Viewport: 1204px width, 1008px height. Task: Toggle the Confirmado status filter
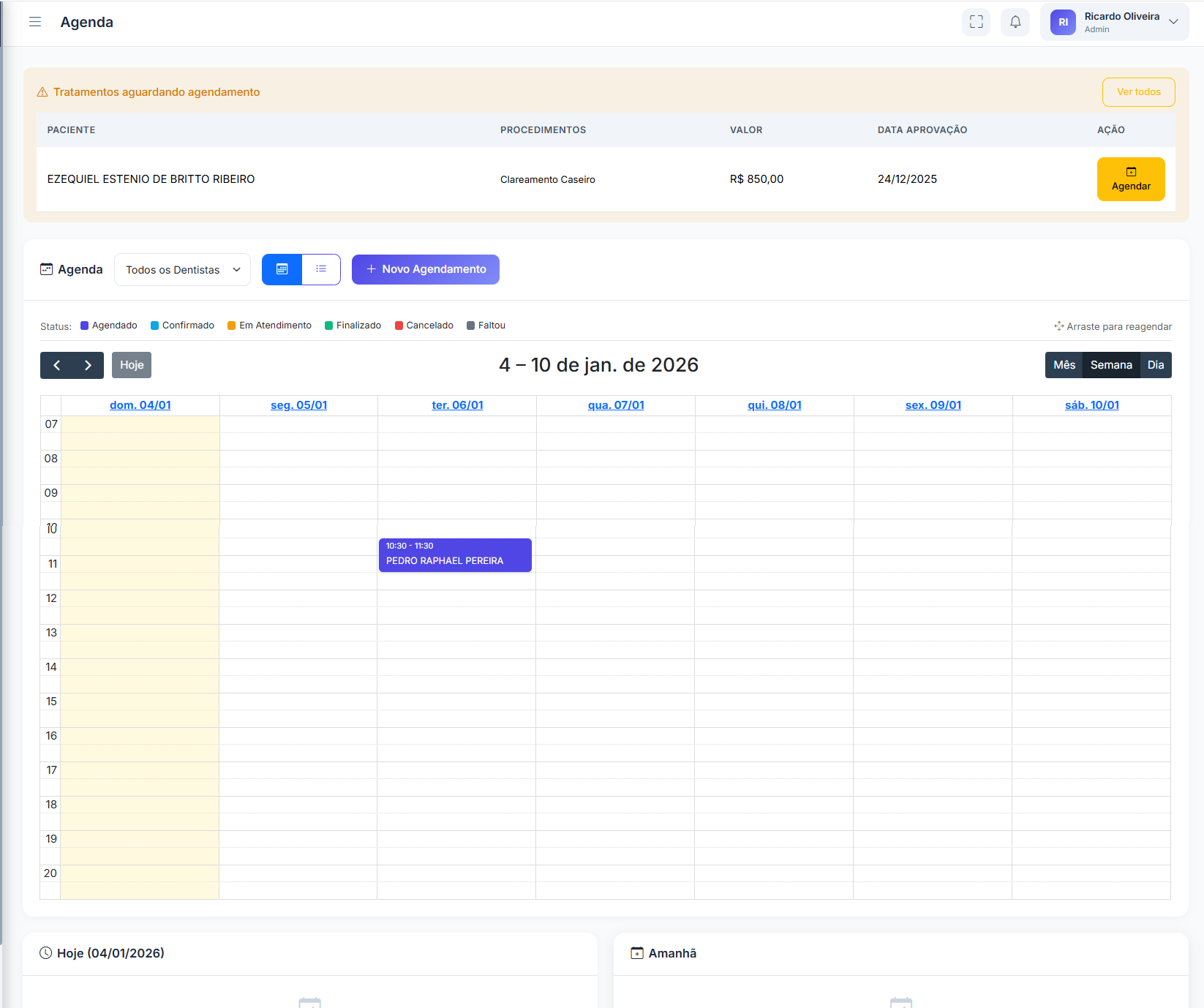click(x=182, y=326)
